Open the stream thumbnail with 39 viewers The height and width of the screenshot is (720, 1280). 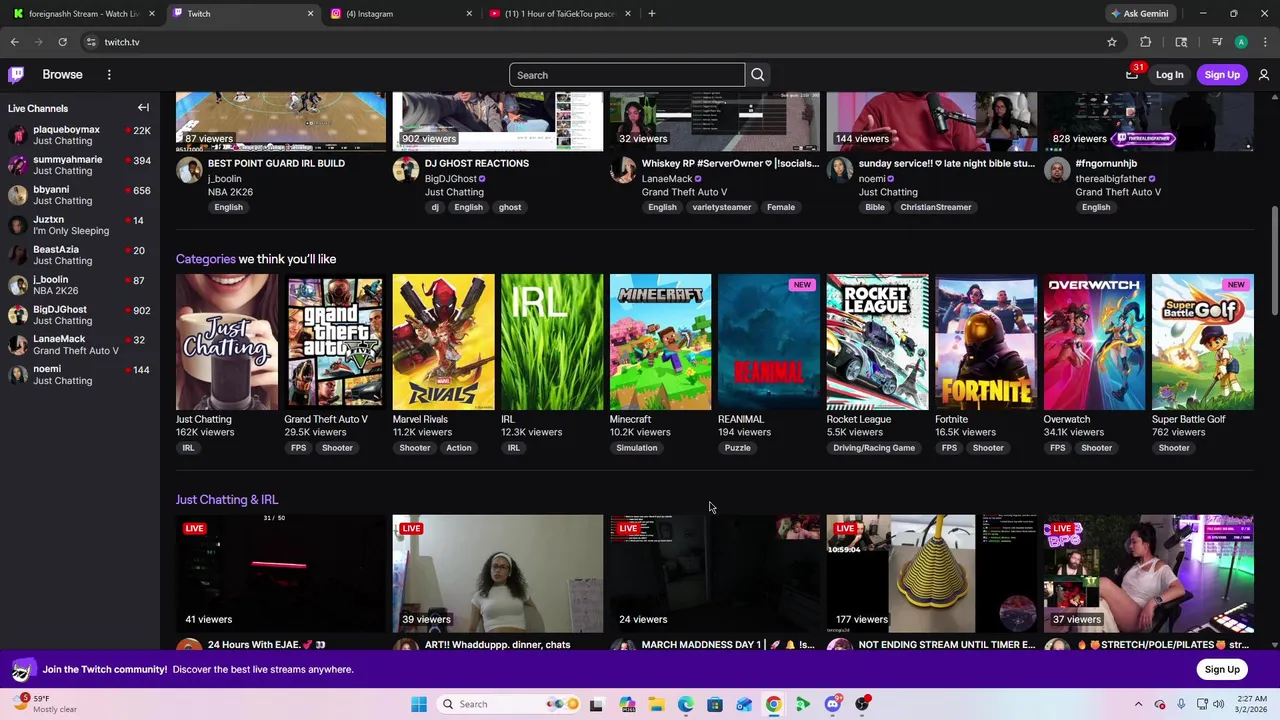pos(498,574)
